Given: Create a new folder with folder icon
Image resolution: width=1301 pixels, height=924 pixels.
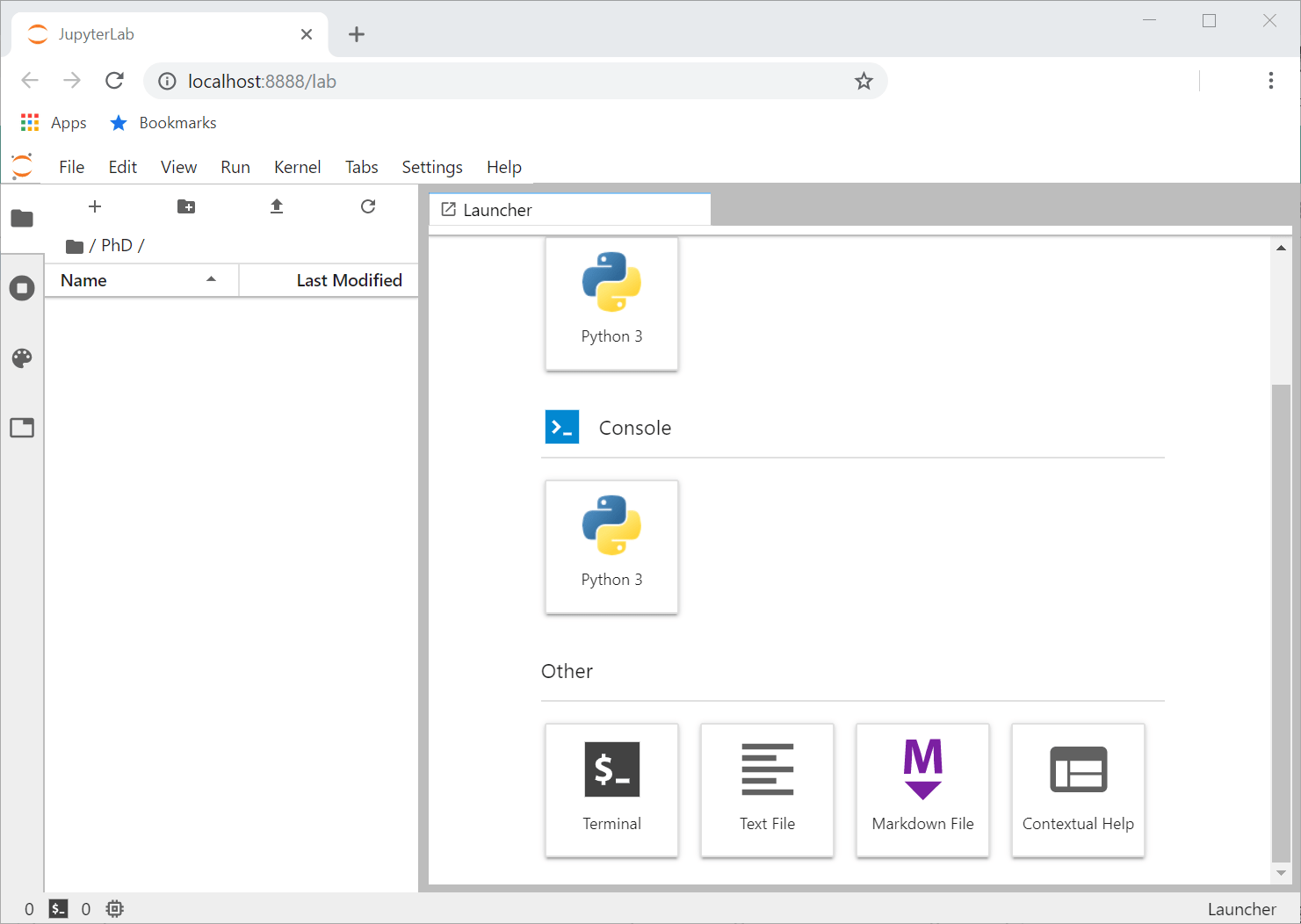Looking at the screenshot, I should click(186, 206).
